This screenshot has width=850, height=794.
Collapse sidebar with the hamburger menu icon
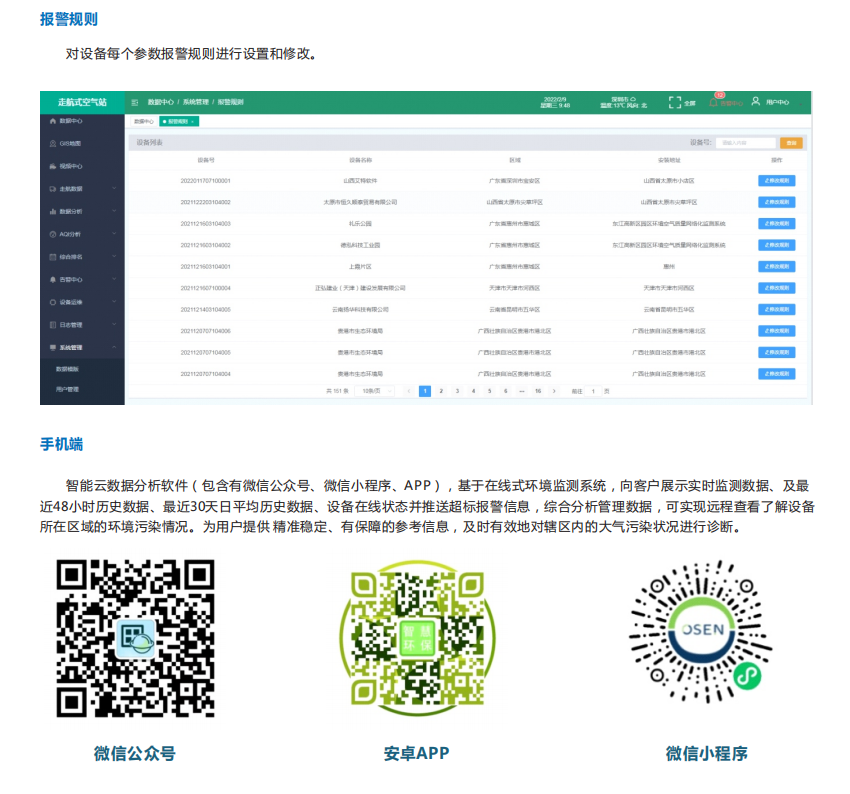pyautogui.click(x=135, y=102)
